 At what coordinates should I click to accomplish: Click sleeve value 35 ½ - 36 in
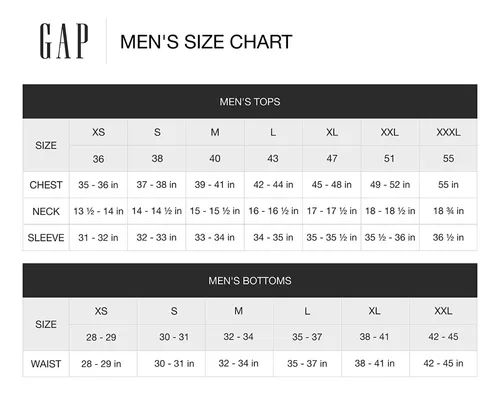390,238
